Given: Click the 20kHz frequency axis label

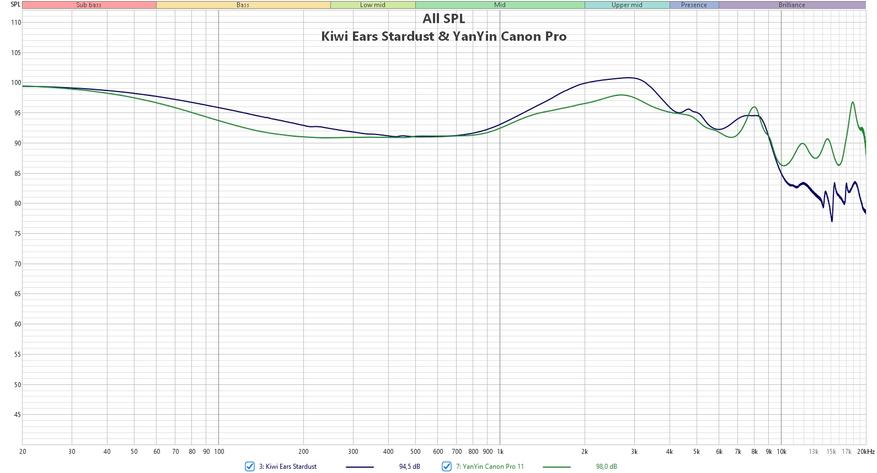Looking at the screenshot, I should click(x=866, y=451).
